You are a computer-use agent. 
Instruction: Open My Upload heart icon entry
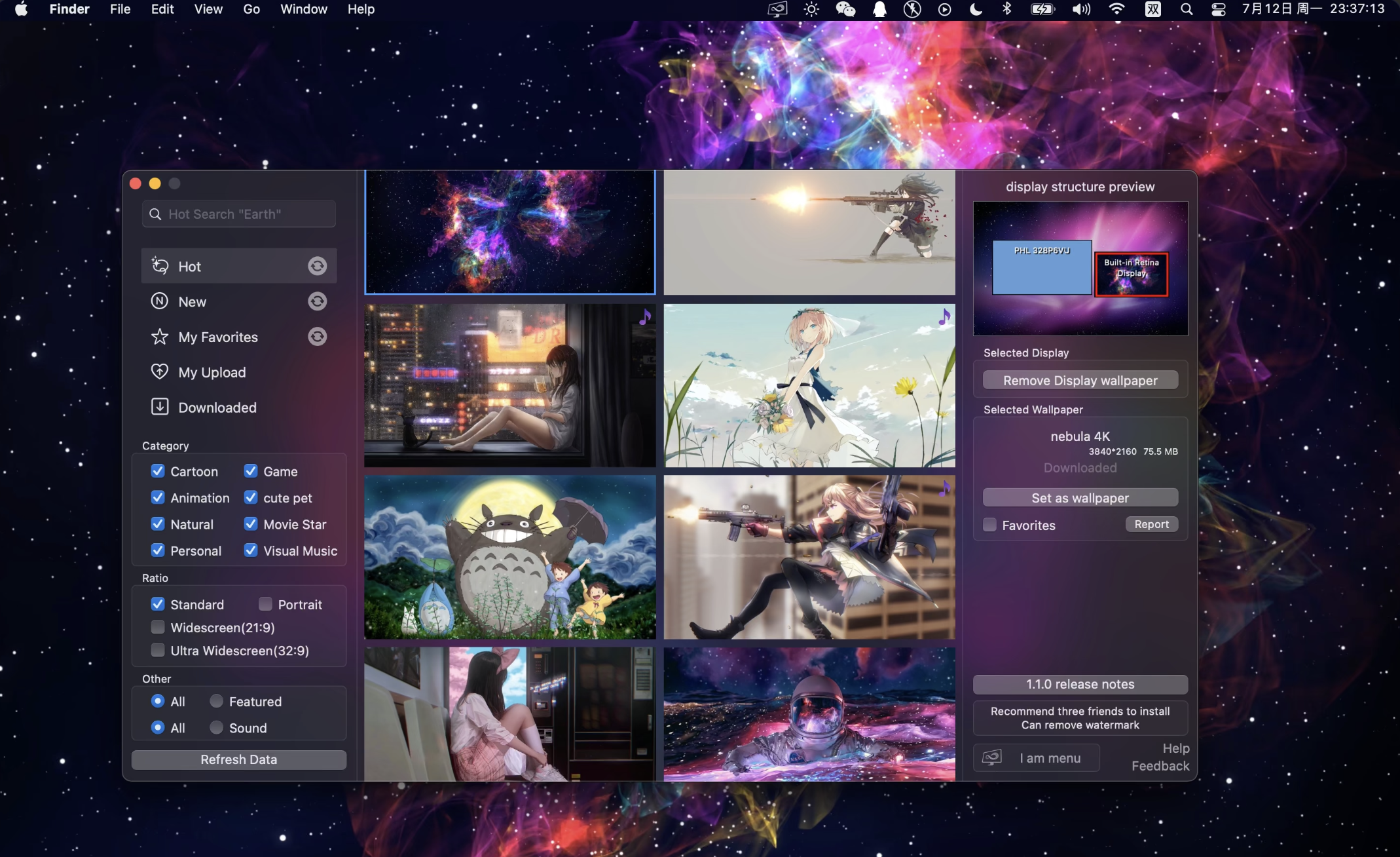160,372
